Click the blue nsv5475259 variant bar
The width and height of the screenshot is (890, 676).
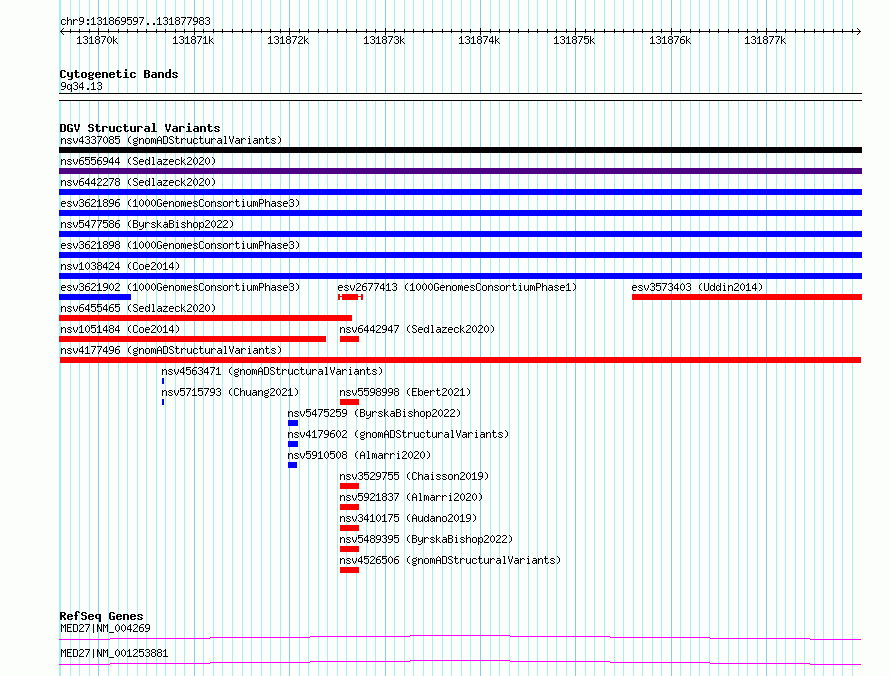coord(293,423)
